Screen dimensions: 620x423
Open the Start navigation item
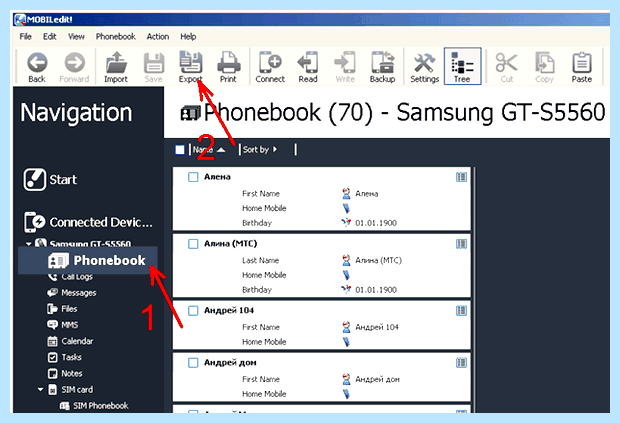(x=50, y=179)
